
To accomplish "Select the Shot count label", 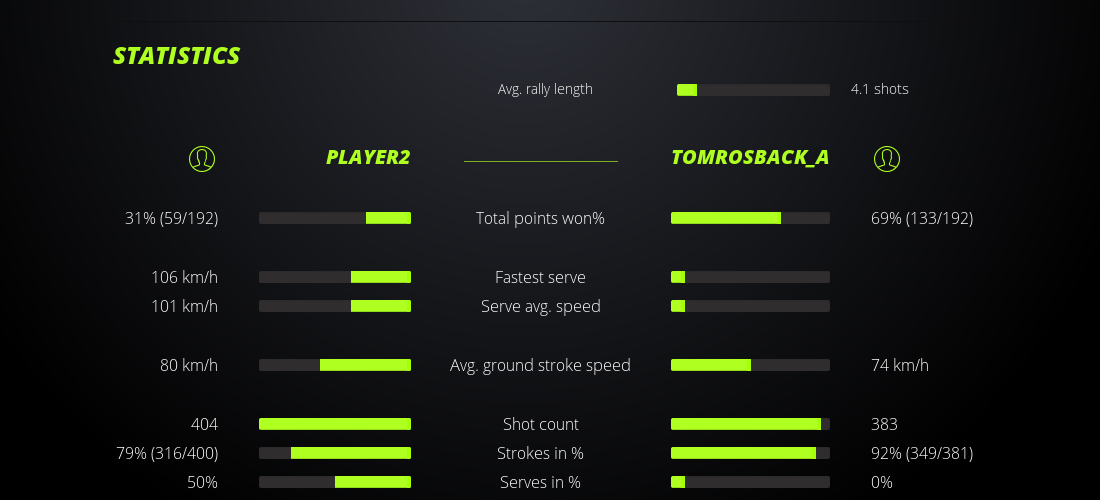I will (x=540, y=424).
